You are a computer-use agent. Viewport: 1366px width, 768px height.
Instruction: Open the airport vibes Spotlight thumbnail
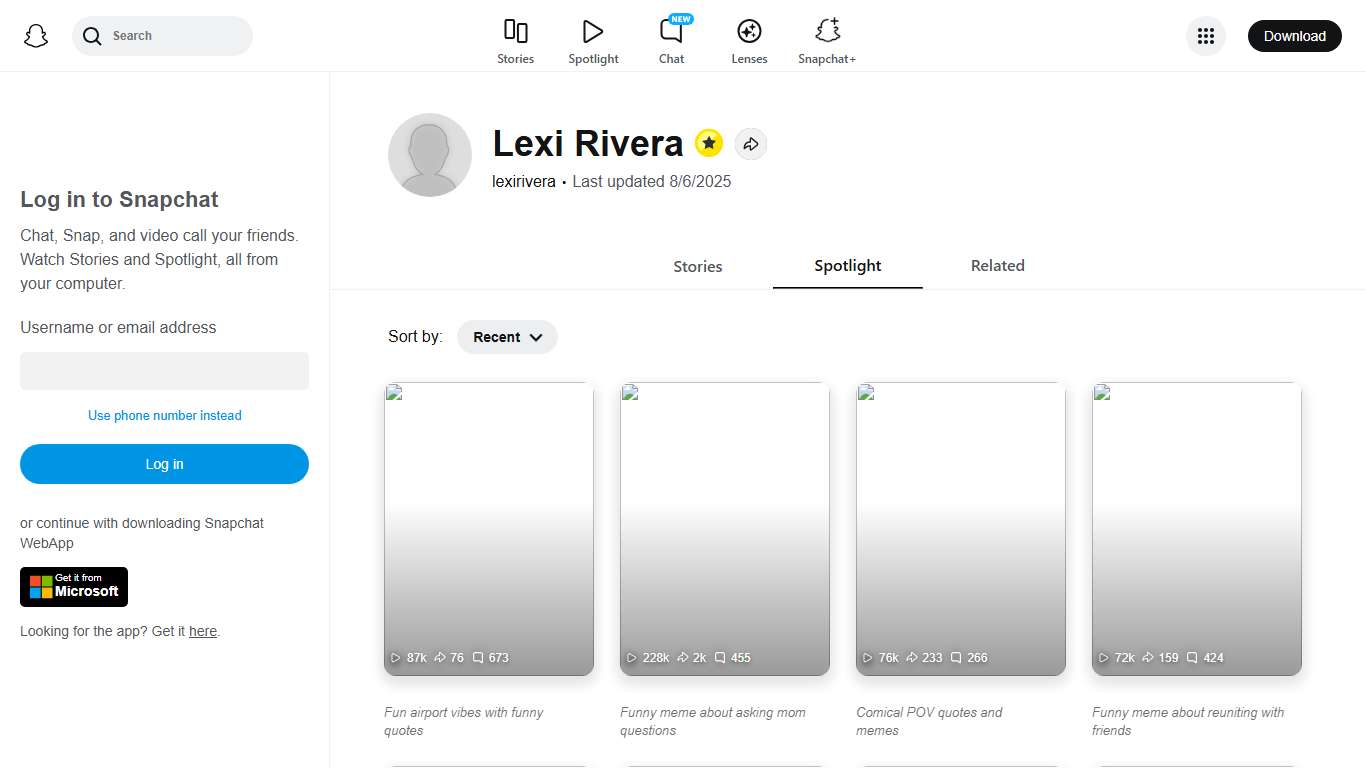pyautogui.click(x=488, y=528)
